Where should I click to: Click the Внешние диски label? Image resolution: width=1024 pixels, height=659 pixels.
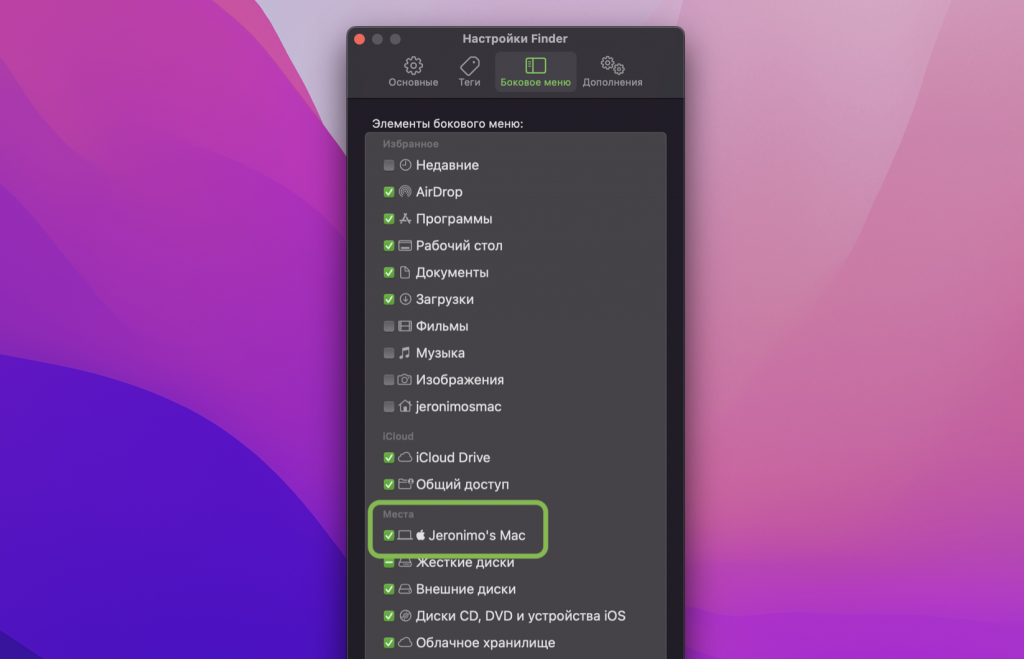pyautogui.click(x=466, y=589)
